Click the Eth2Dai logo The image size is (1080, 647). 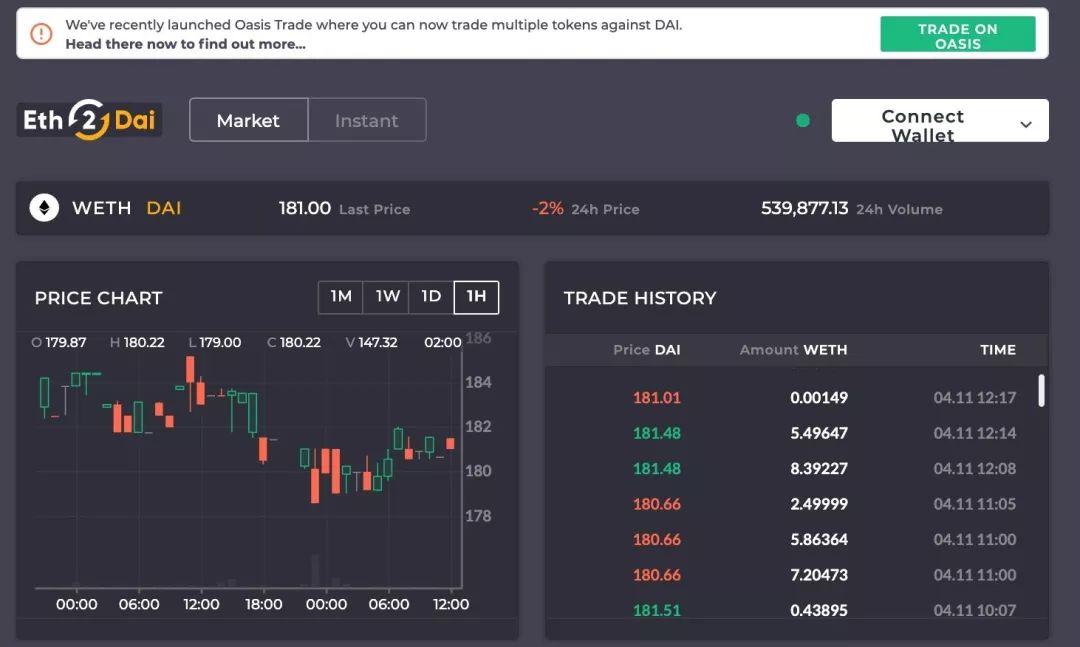[x=90, y=120]
